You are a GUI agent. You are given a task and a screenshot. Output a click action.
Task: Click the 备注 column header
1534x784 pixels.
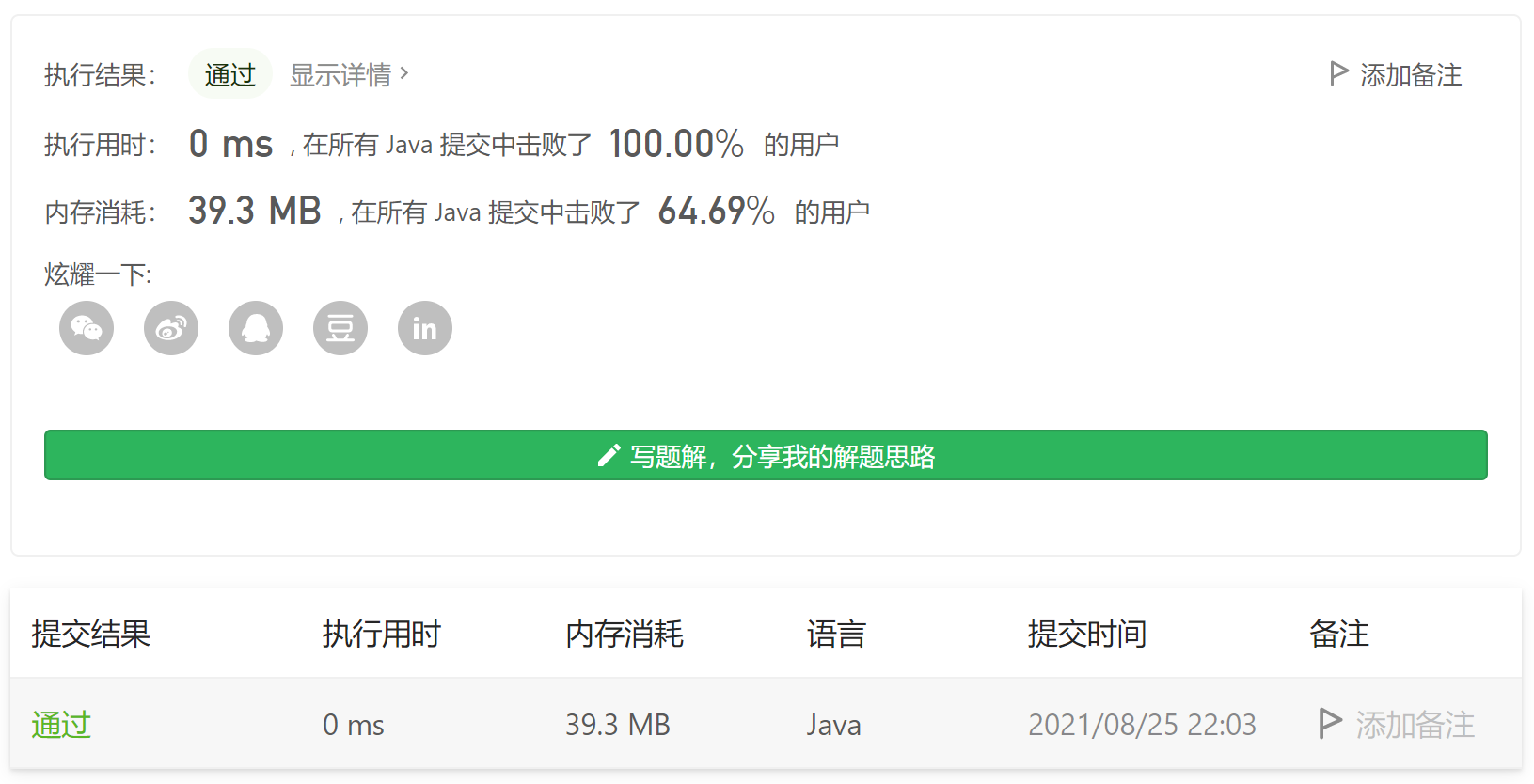click(x=1339, y=634)
